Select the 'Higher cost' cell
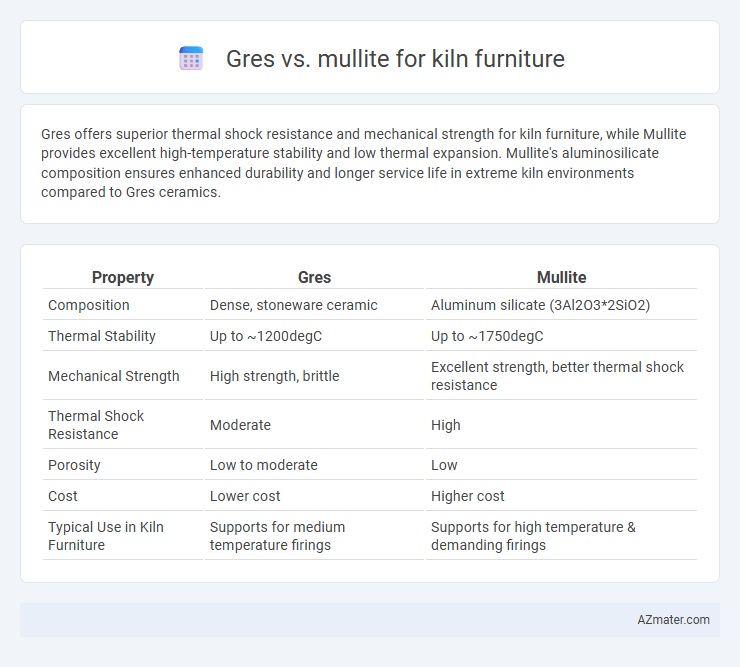Screen dimensions: 740x667 pos(468,496)
